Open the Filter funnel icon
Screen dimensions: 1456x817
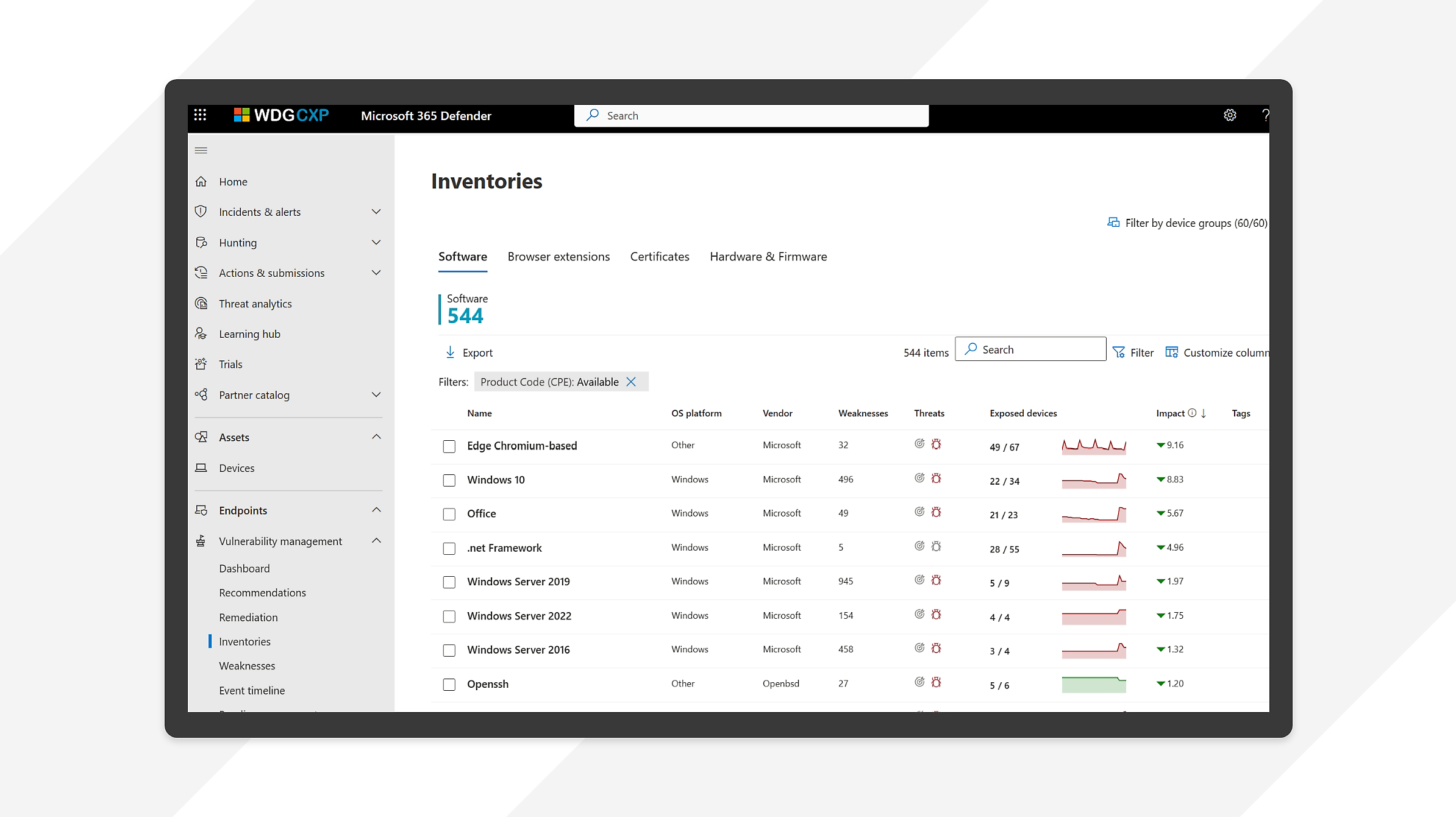click(x=1119, y=352)
